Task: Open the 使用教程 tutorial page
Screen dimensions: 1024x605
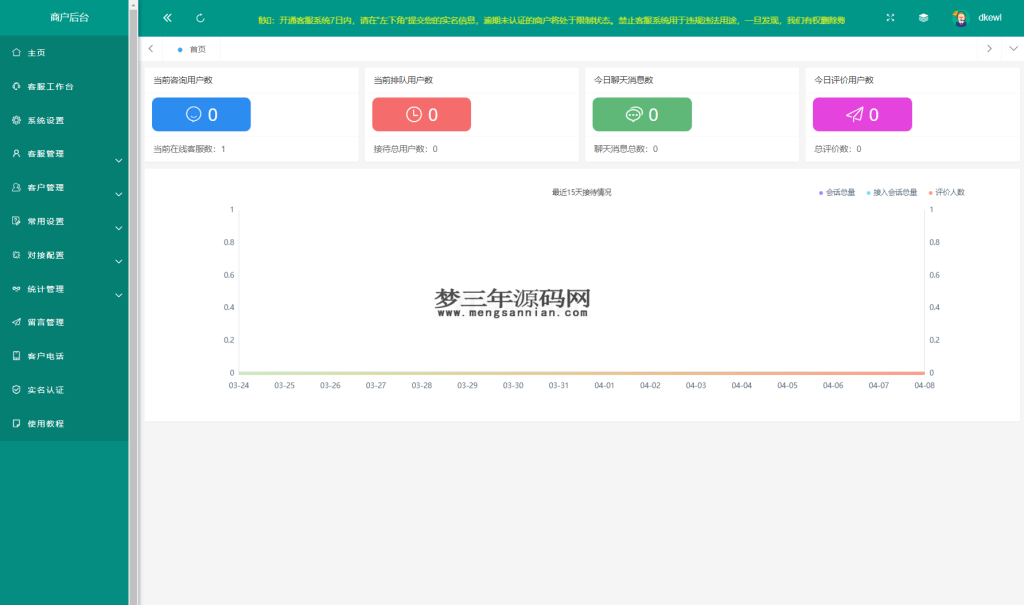Action: pyautogui.click(x=45, y=423)
